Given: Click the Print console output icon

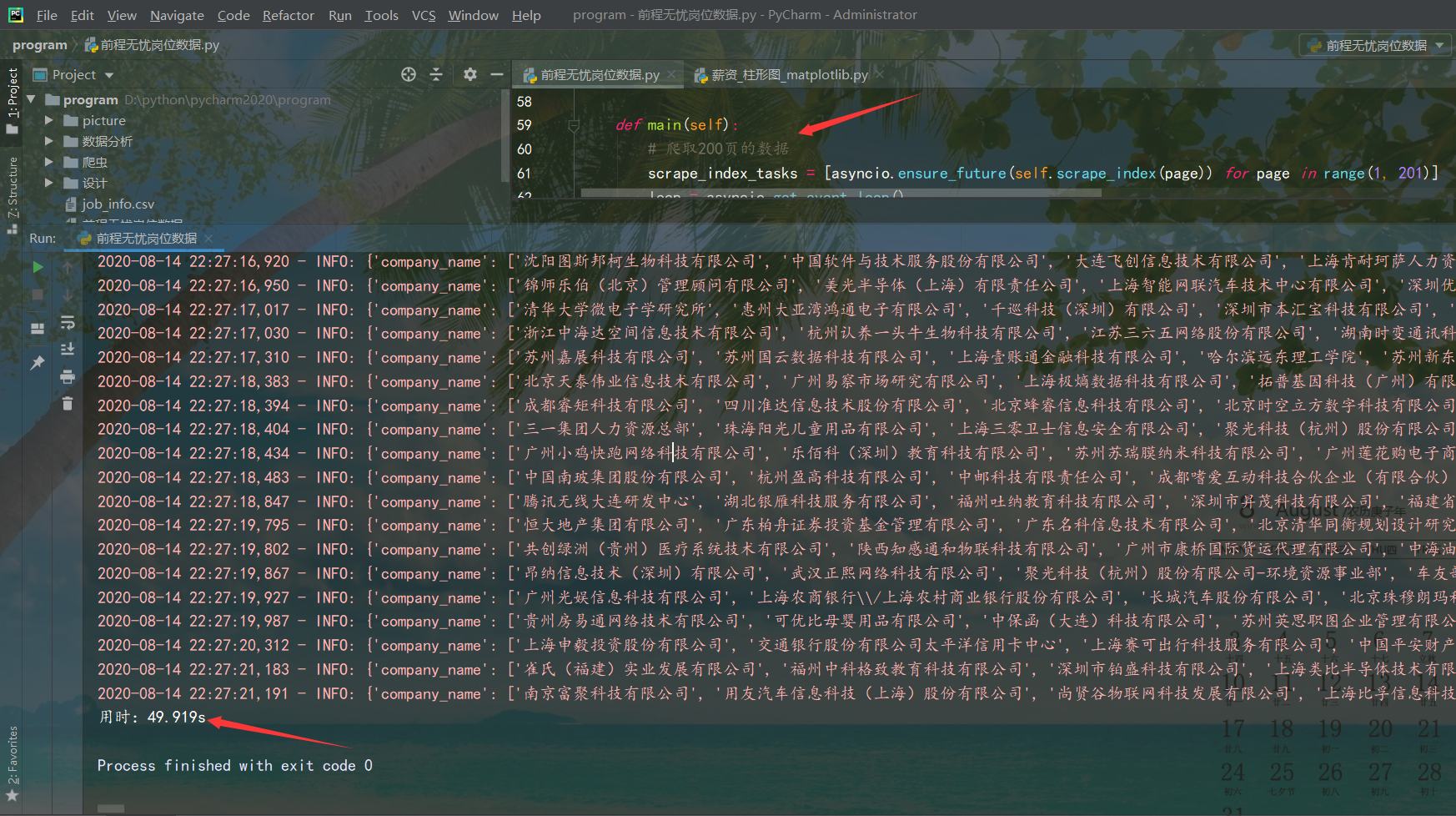Looking at the screenshot, I should [x=68, y=376].
